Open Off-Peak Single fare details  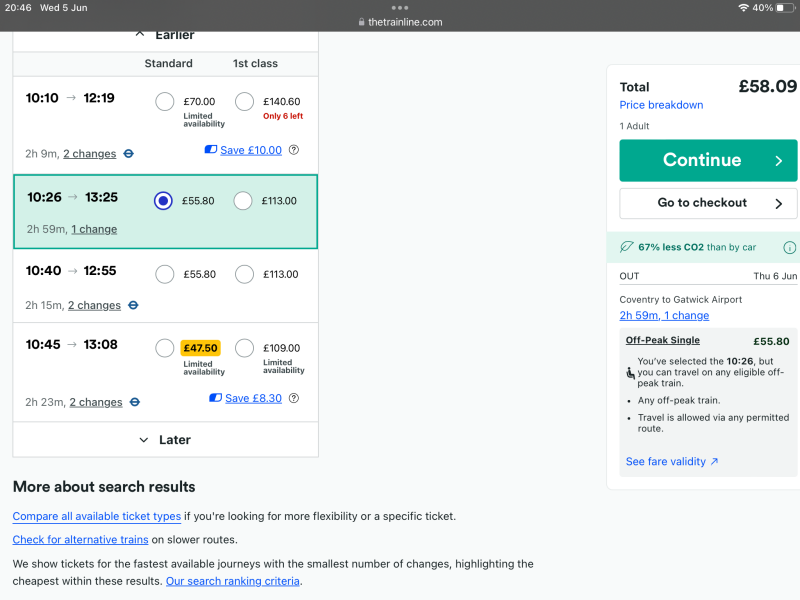(663, 340)
